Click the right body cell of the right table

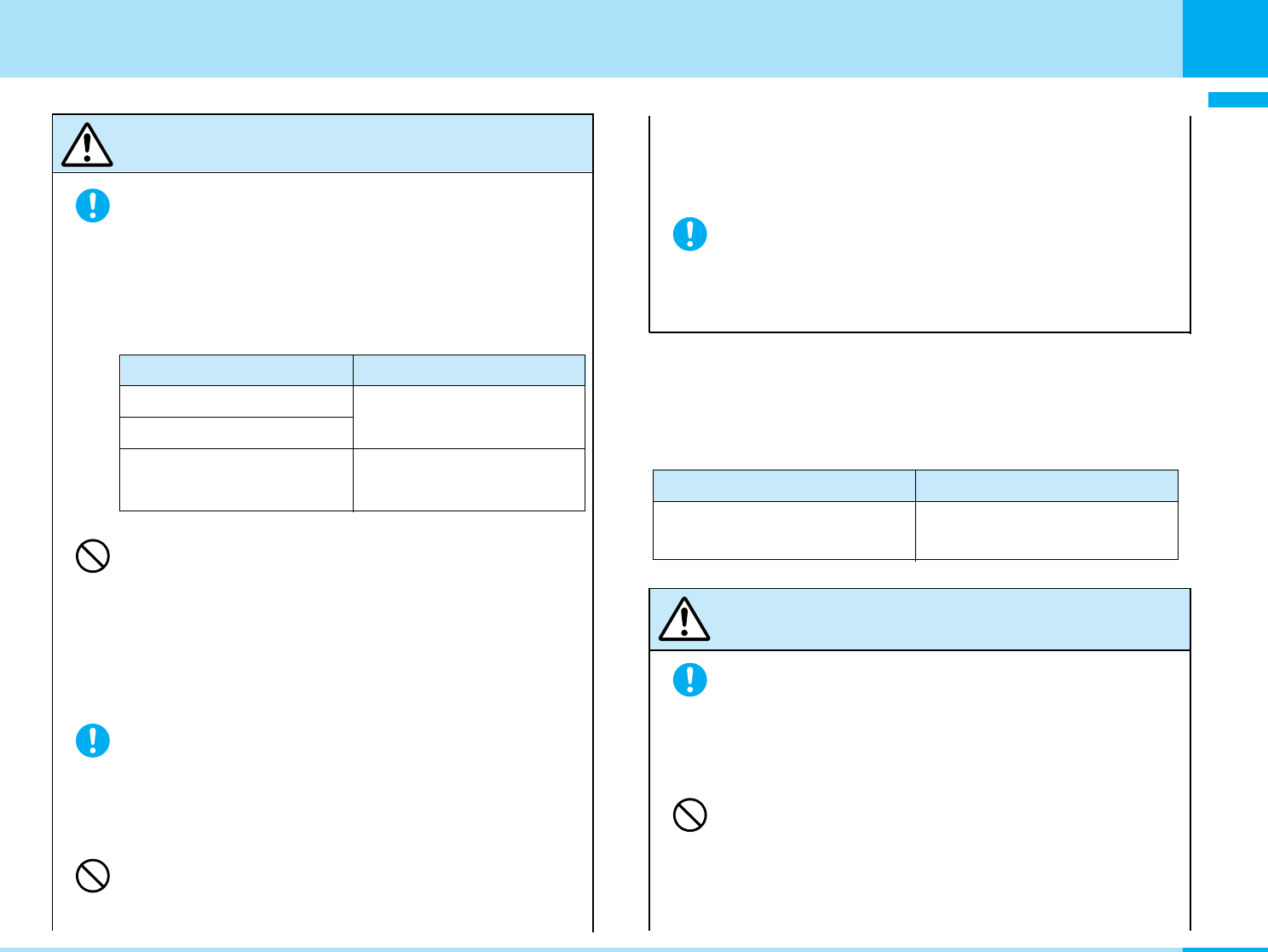1046,530
